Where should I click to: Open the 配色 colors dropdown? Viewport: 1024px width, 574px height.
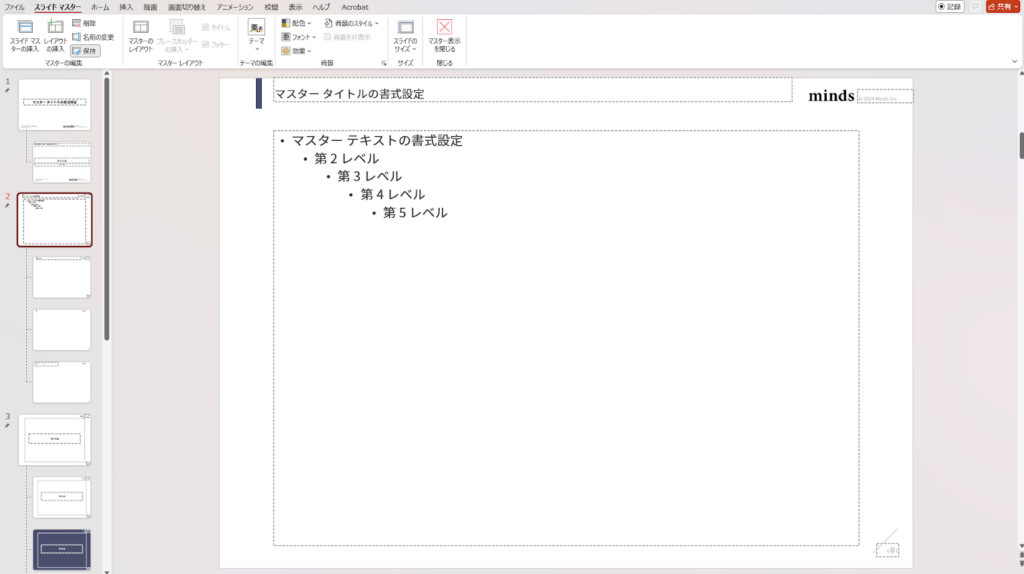point(296,23)
